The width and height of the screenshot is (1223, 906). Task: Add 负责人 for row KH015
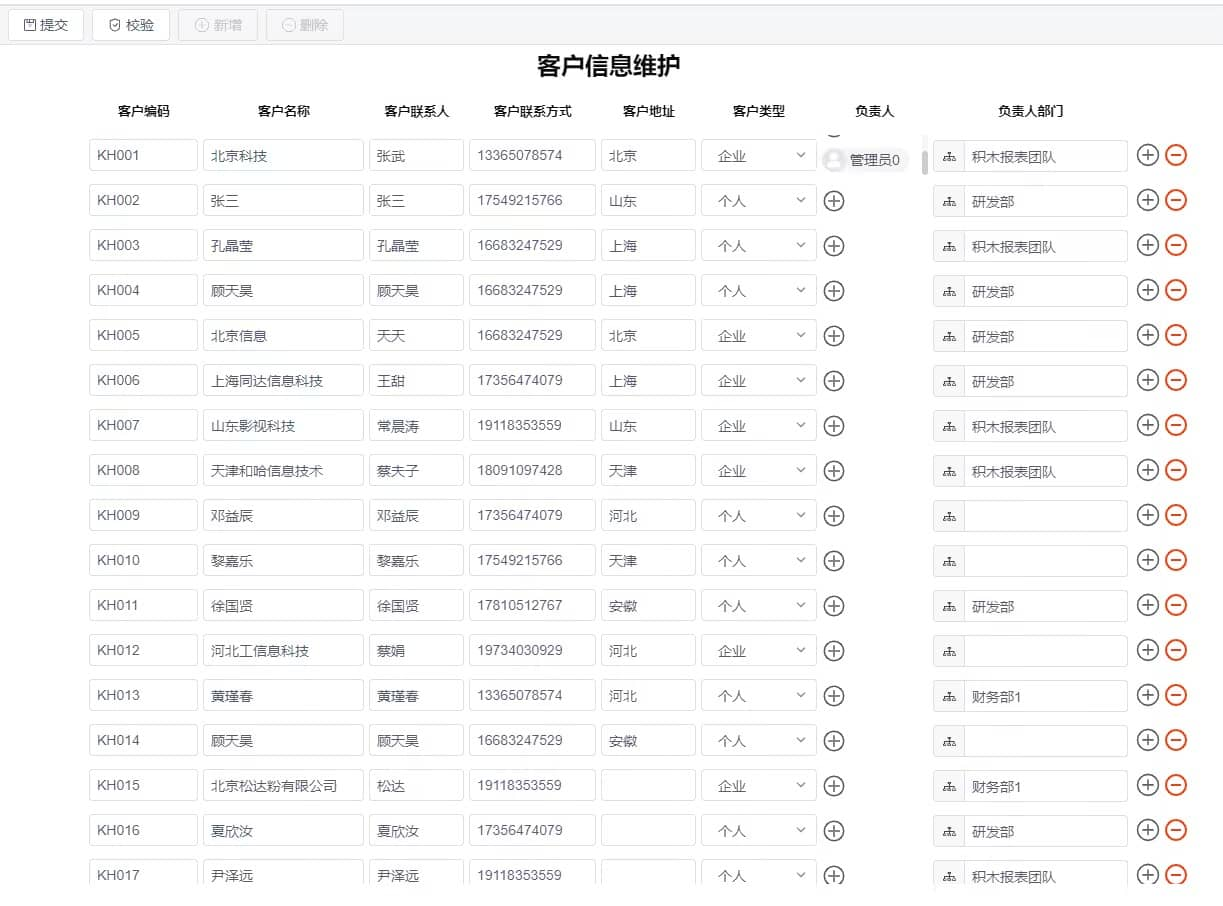point(834,786)
